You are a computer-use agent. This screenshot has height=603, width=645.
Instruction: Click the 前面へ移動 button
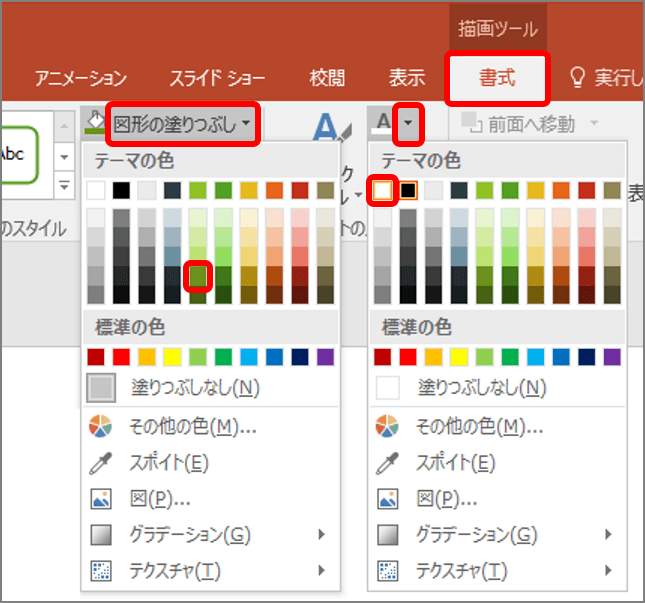pos(520,124)
